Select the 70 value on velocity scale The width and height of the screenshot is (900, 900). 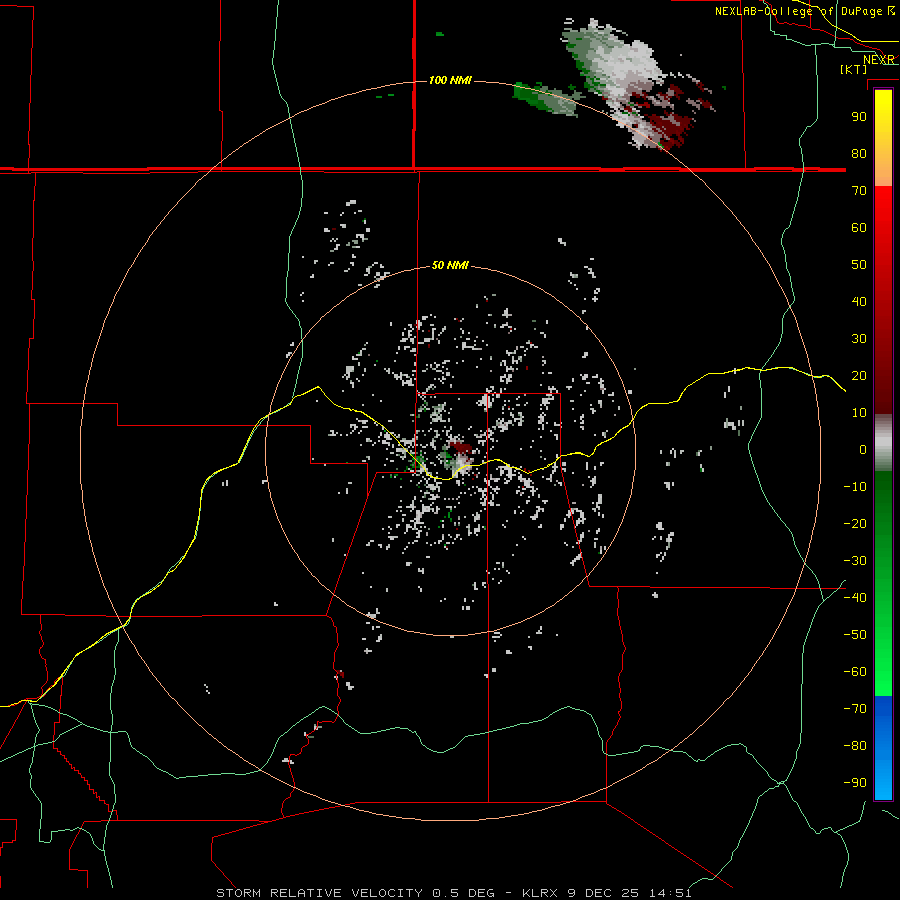pos(859,191)
